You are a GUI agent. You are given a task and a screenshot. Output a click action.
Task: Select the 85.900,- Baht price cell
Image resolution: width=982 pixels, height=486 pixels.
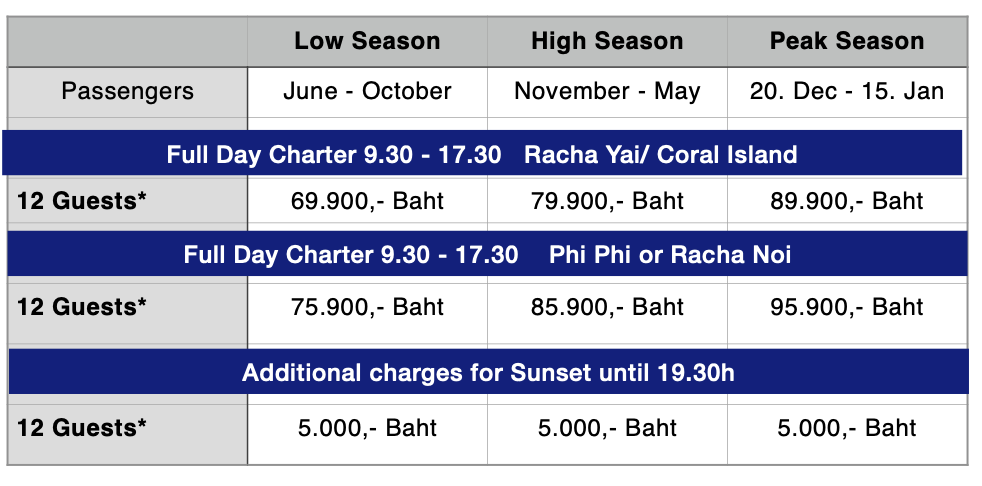(x=607, y=308)
